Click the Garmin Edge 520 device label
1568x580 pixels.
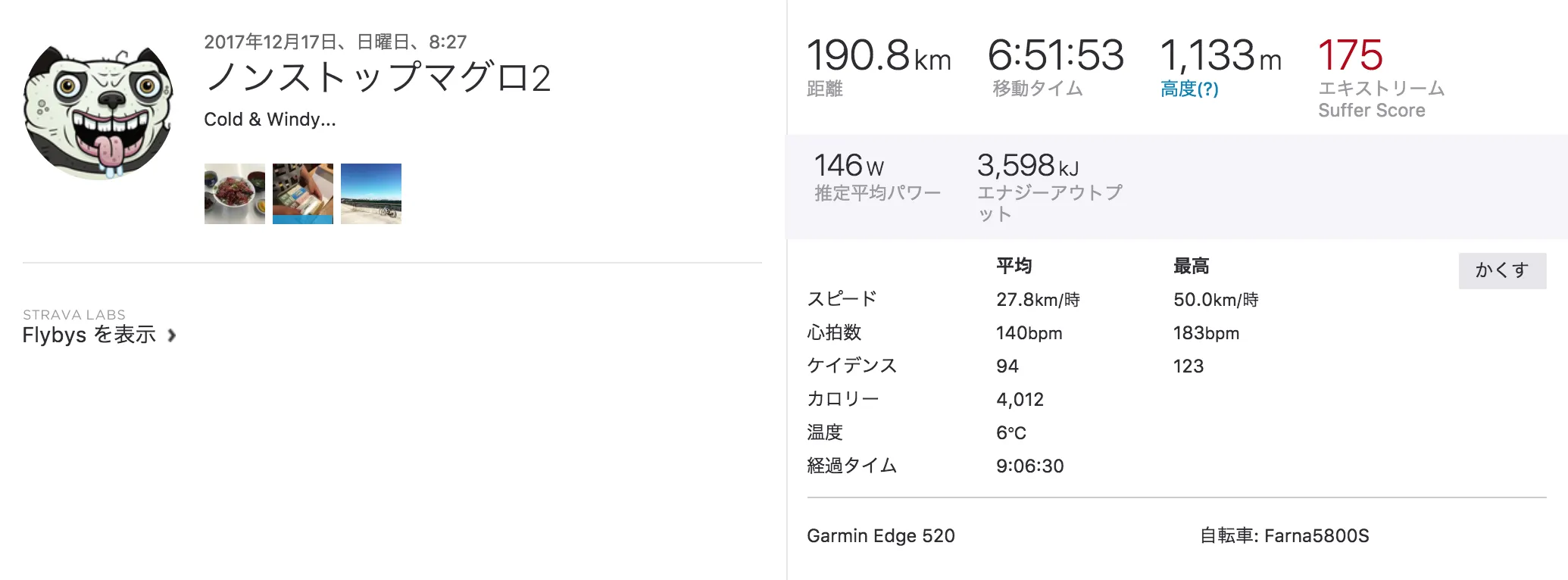click(x=881, y=535)
